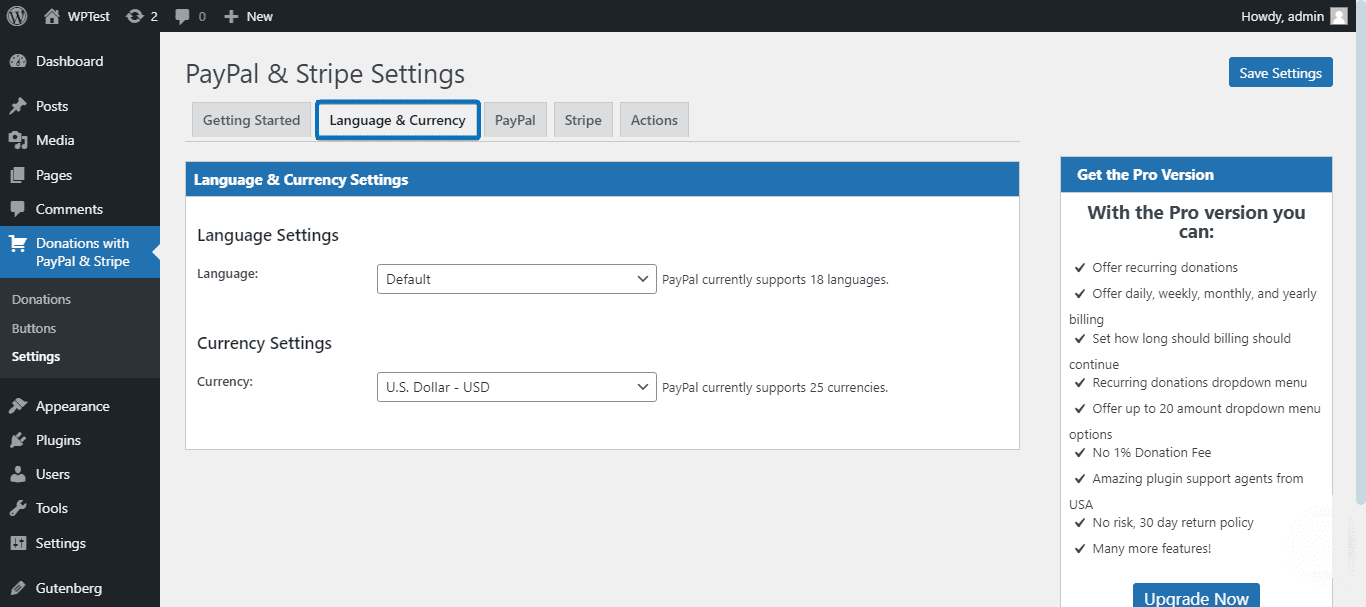Open the Donations submenu link
Viewport: 1366px width, 607px height.
coord(41,299)
